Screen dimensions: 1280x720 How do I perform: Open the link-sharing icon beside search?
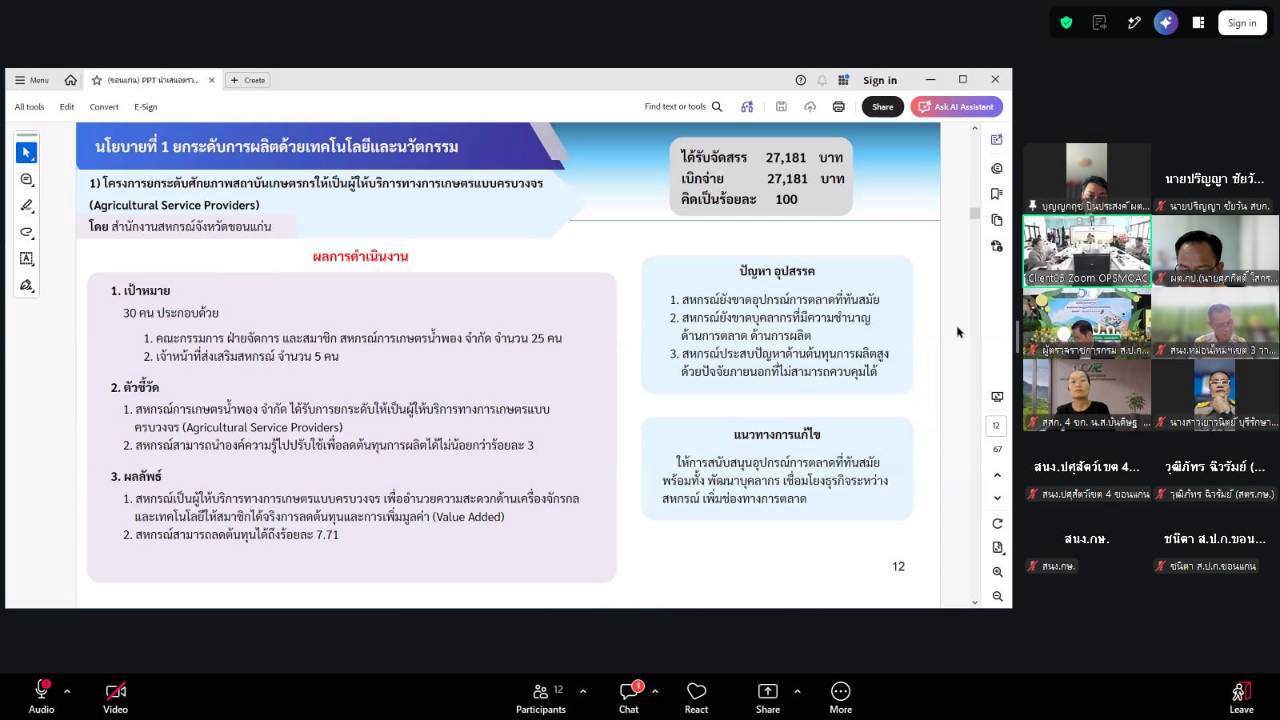pos(747,107)
